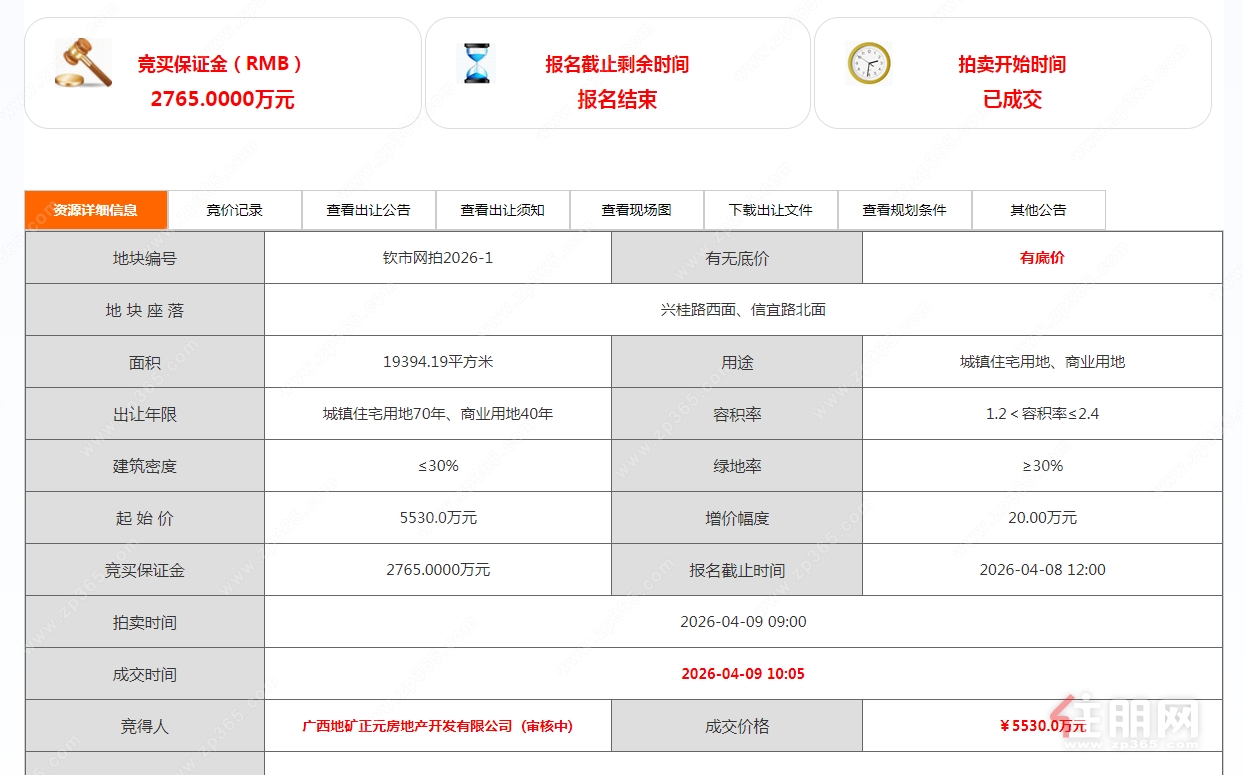Screen dimensions: 1243x775
Task: Open the 其他公告 tab
Action: coord(1039,210)
